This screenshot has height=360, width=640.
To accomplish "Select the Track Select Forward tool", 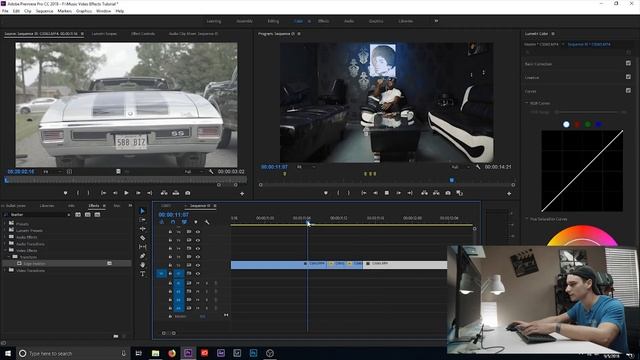I will [142, 220].
